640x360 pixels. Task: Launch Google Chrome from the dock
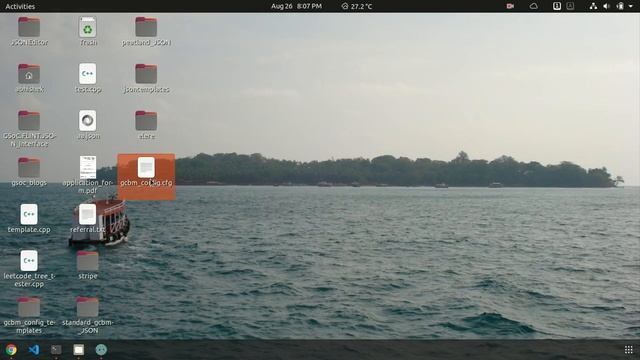click(x=11, y=350)
